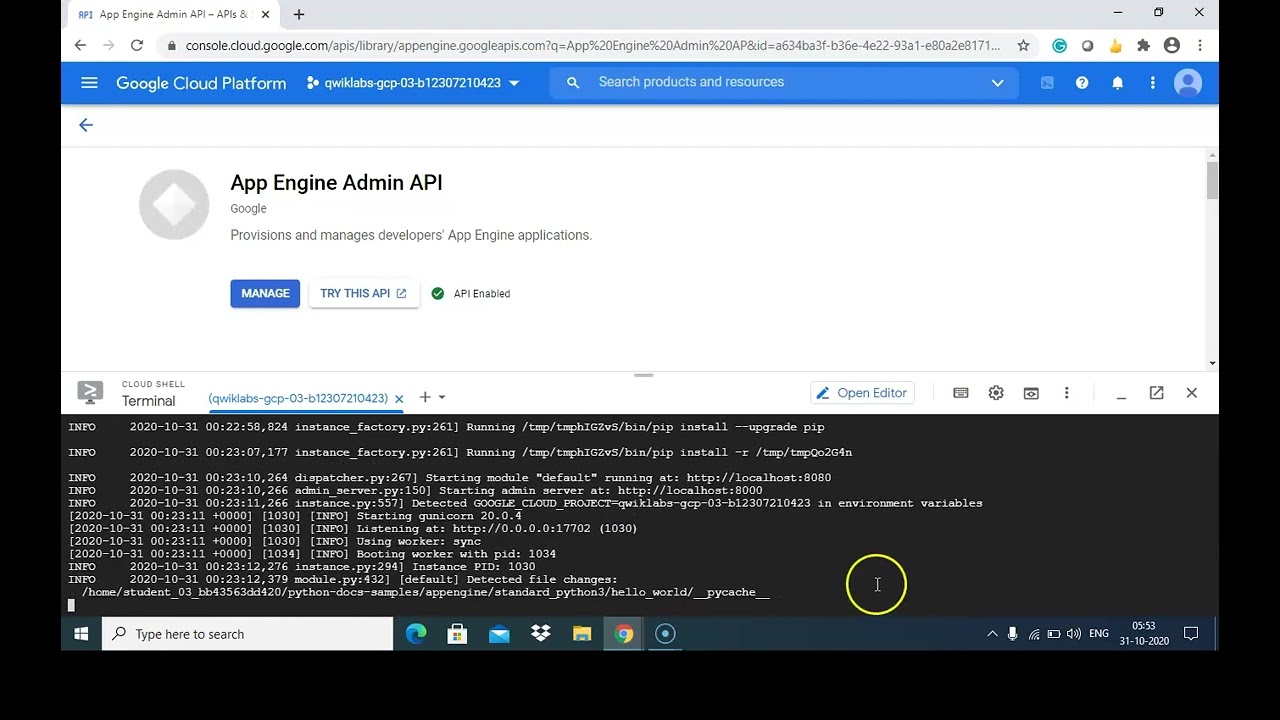The image size is (1280, 720).
Task: Click the Google Cloud Platform logo text
Action: [x=201, y=83]
